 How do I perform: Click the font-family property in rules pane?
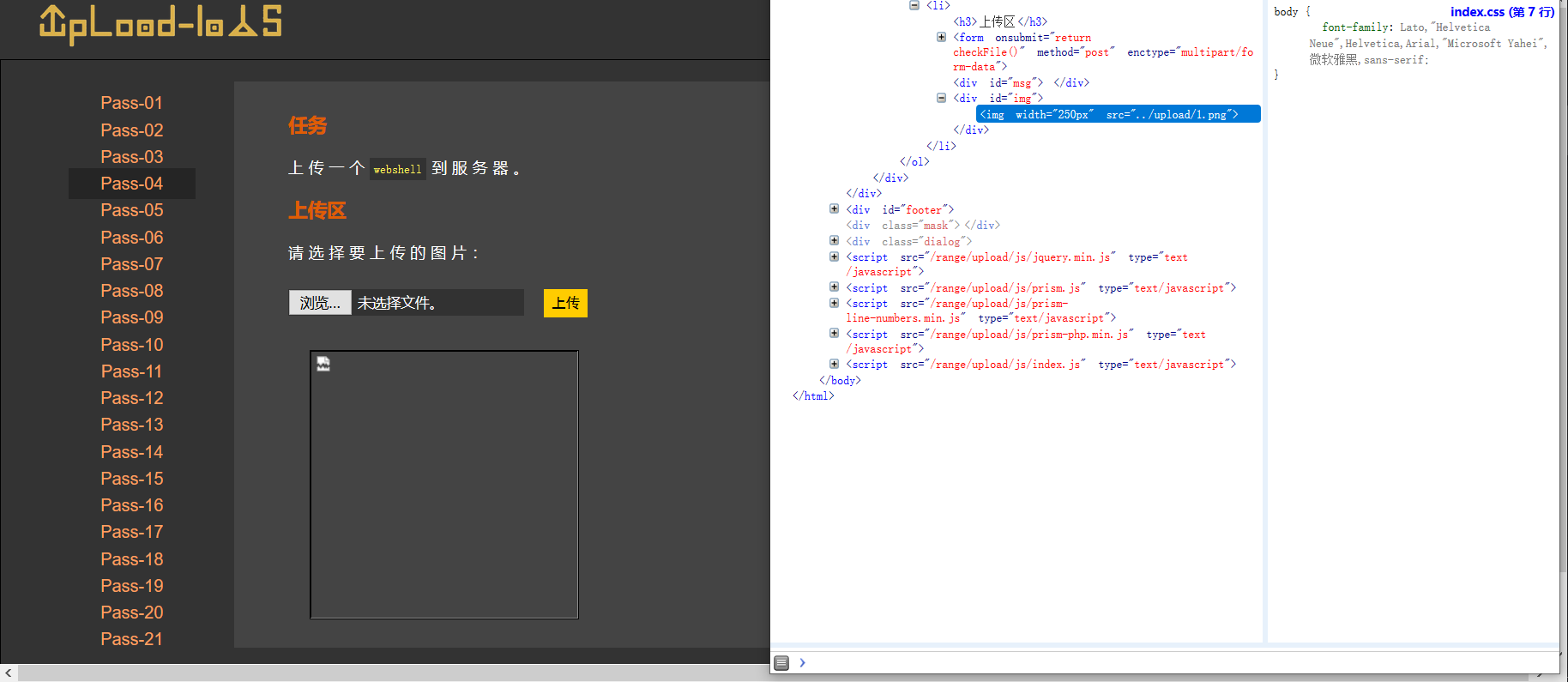click(1356, 27)
